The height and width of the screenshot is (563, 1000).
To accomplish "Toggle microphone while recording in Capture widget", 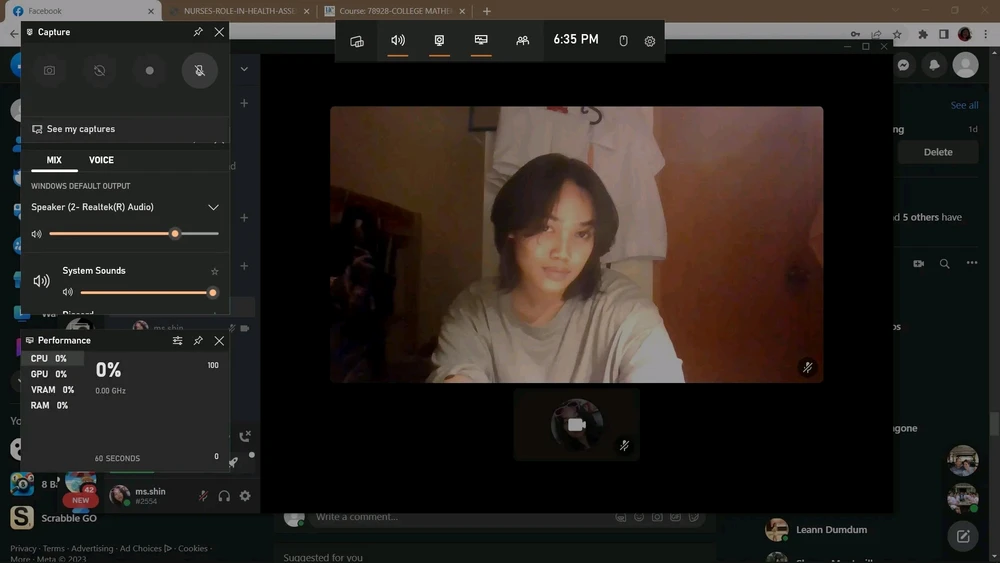I will [200, 71].
